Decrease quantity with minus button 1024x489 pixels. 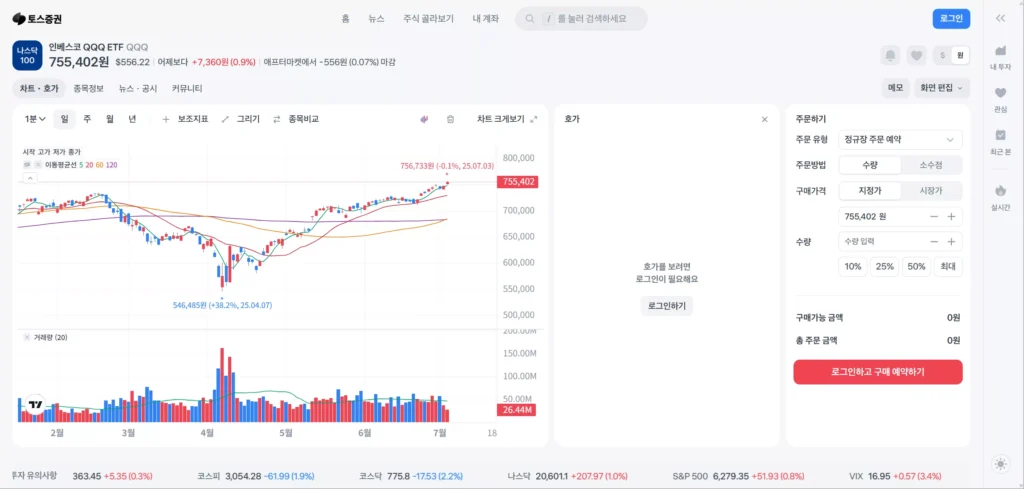point(934,242)
